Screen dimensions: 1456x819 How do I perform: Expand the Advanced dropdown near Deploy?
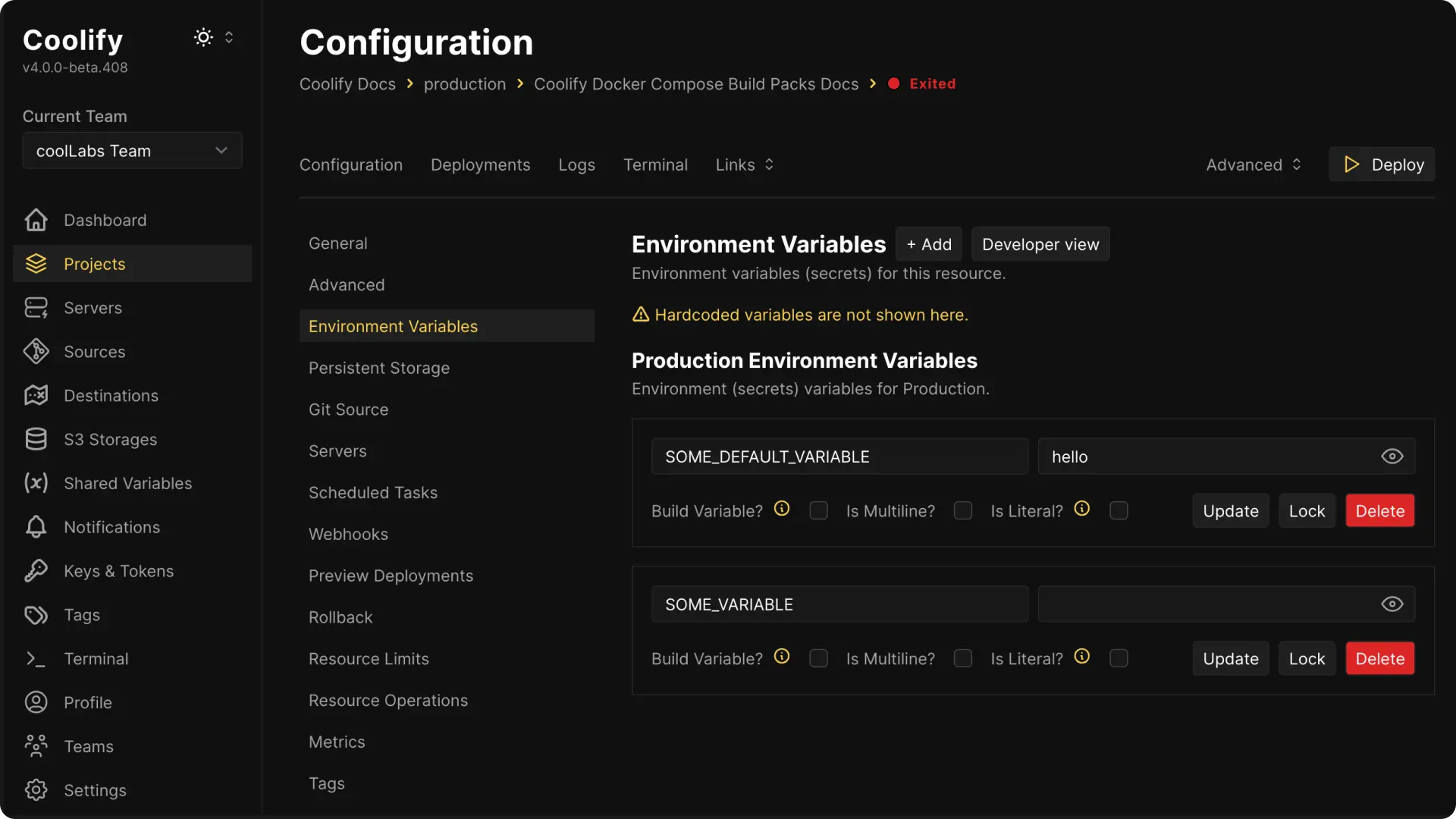coord(1254,165)
